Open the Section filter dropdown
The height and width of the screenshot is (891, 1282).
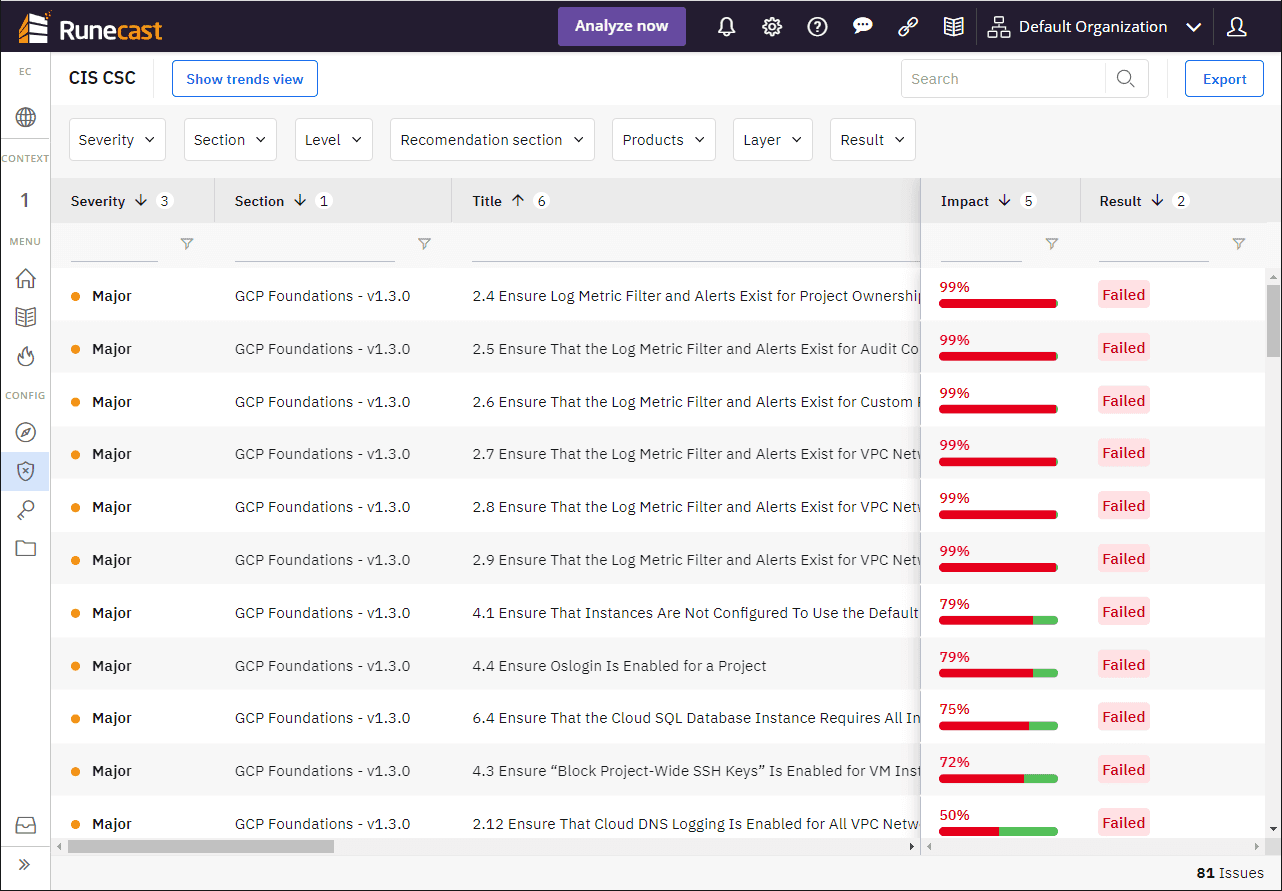click(230, 140)
